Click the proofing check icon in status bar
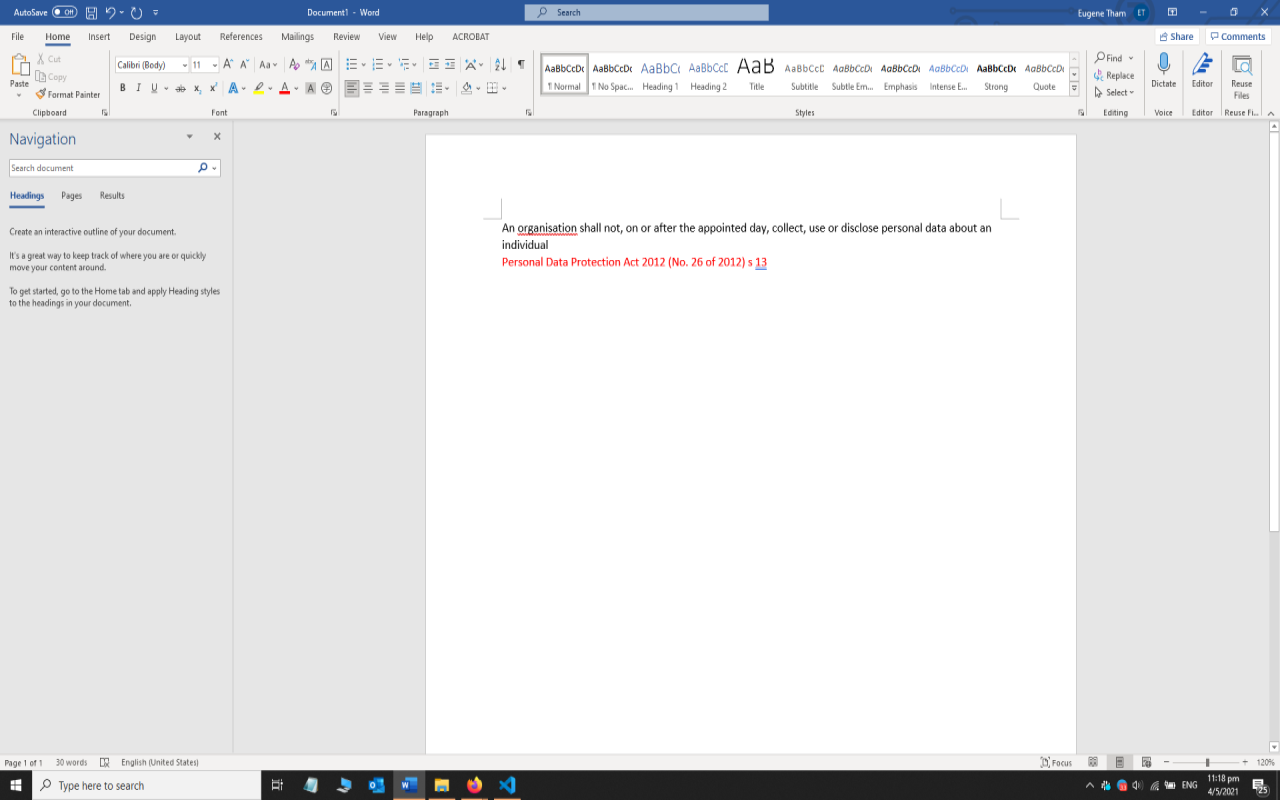The image size is (1280, 800). click(104, 762)
